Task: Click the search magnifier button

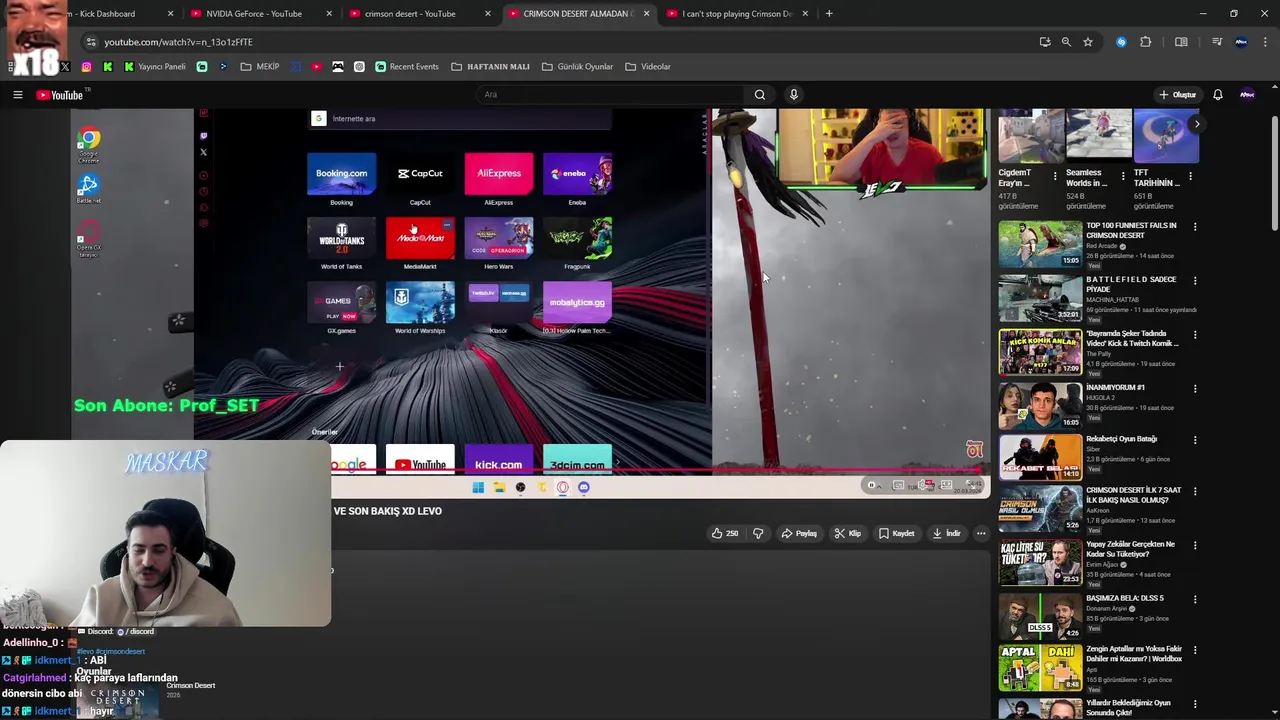Action: [x=760, y=95]
